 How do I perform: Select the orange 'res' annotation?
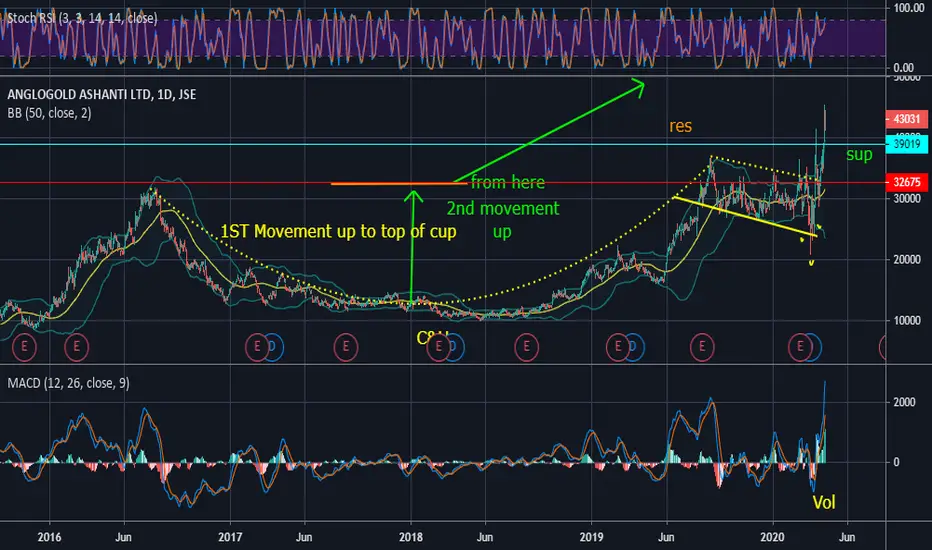[681, 126]
